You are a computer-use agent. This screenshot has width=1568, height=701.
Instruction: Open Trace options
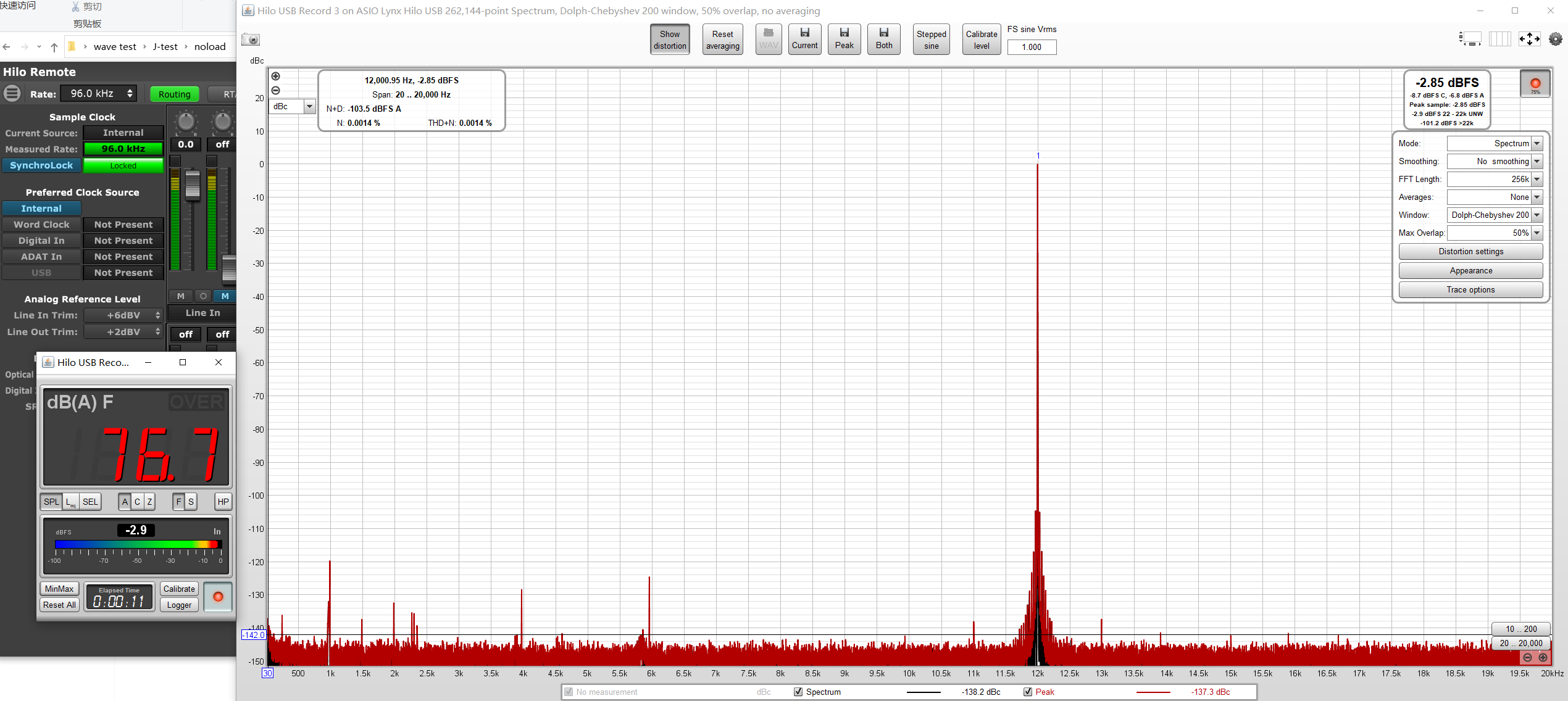pos(1470,290)
